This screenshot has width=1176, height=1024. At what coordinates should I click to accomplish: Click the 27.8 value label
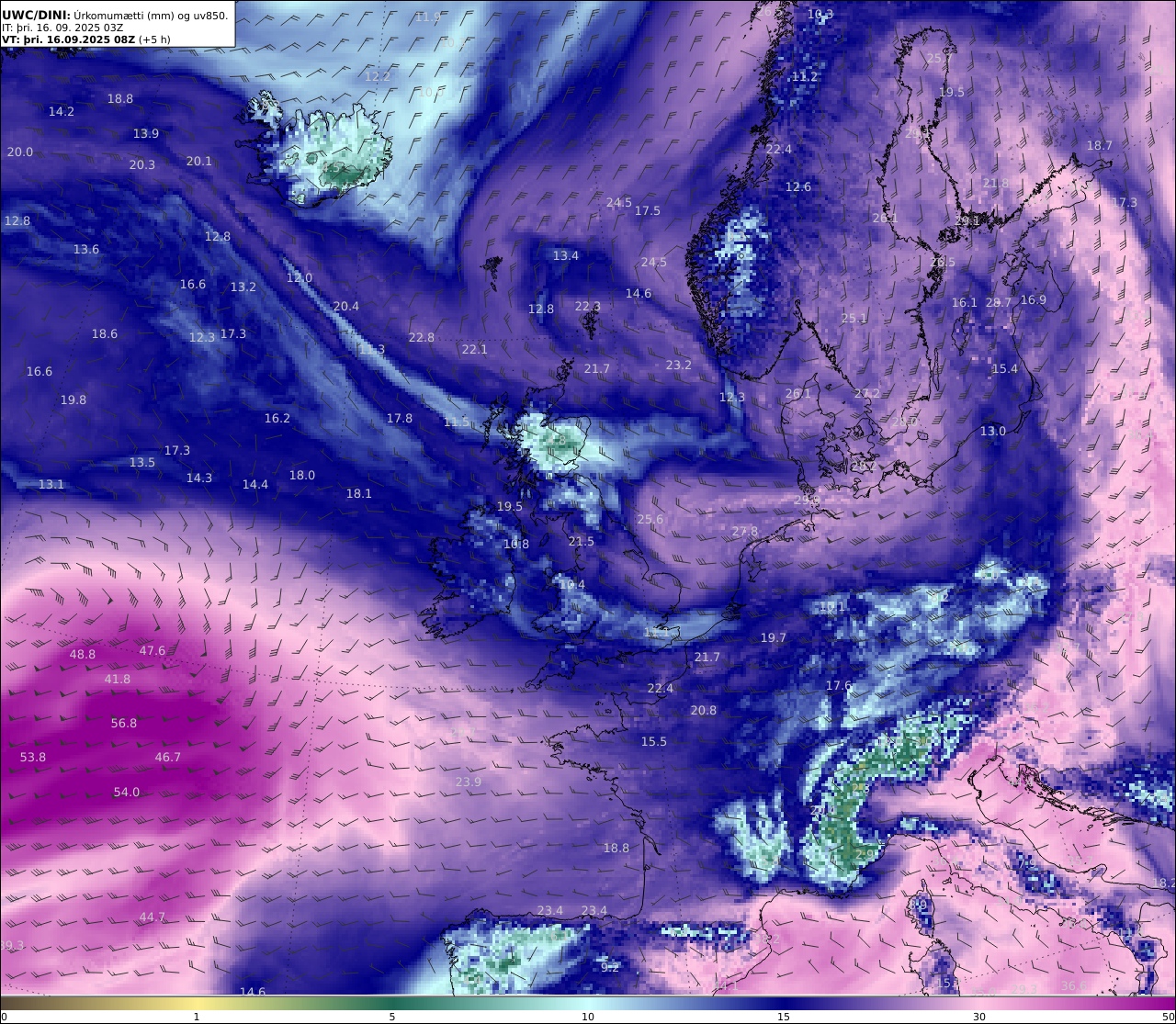click(x=745, y=532)
